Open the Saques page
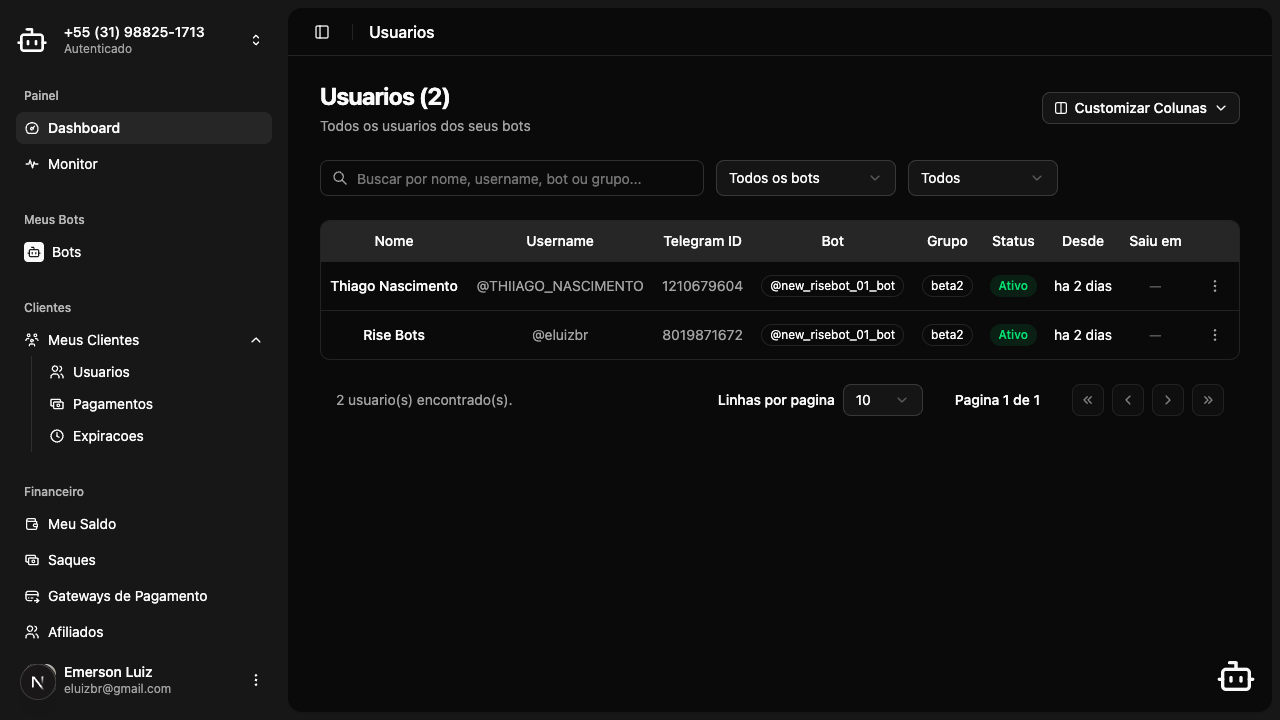This screenshot has height=720, width=1280. [x=144, y=560]
